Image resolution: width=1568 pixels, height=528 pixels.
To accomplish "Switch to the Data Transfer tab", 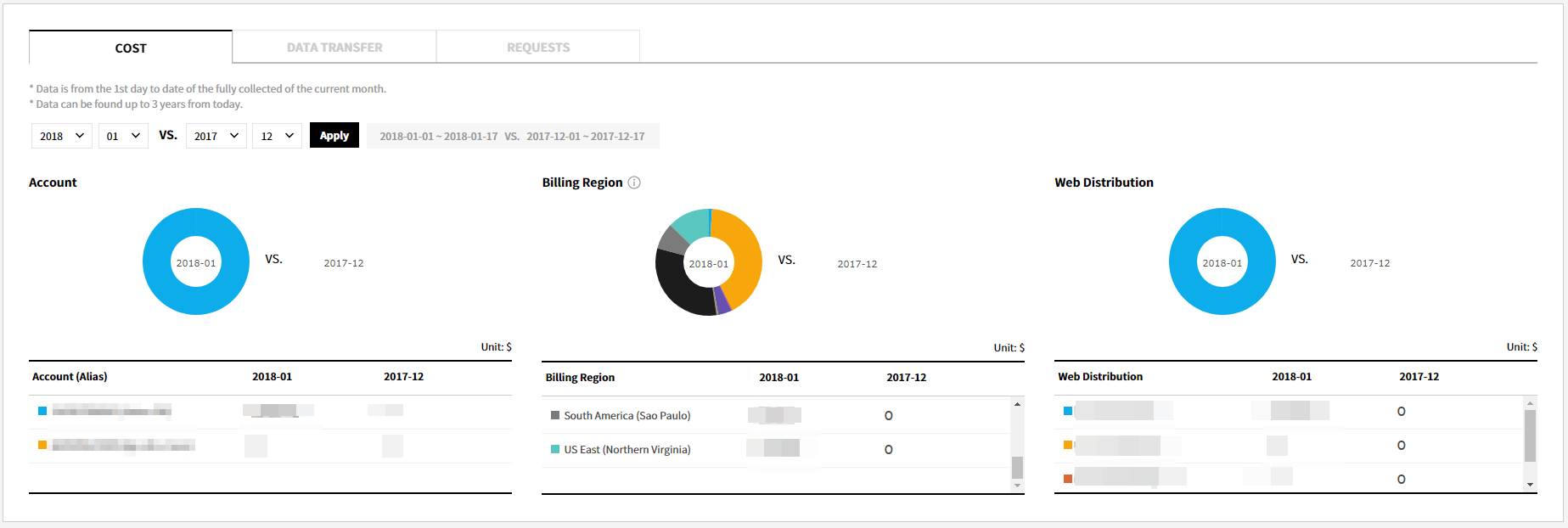I will click(334, 48).
